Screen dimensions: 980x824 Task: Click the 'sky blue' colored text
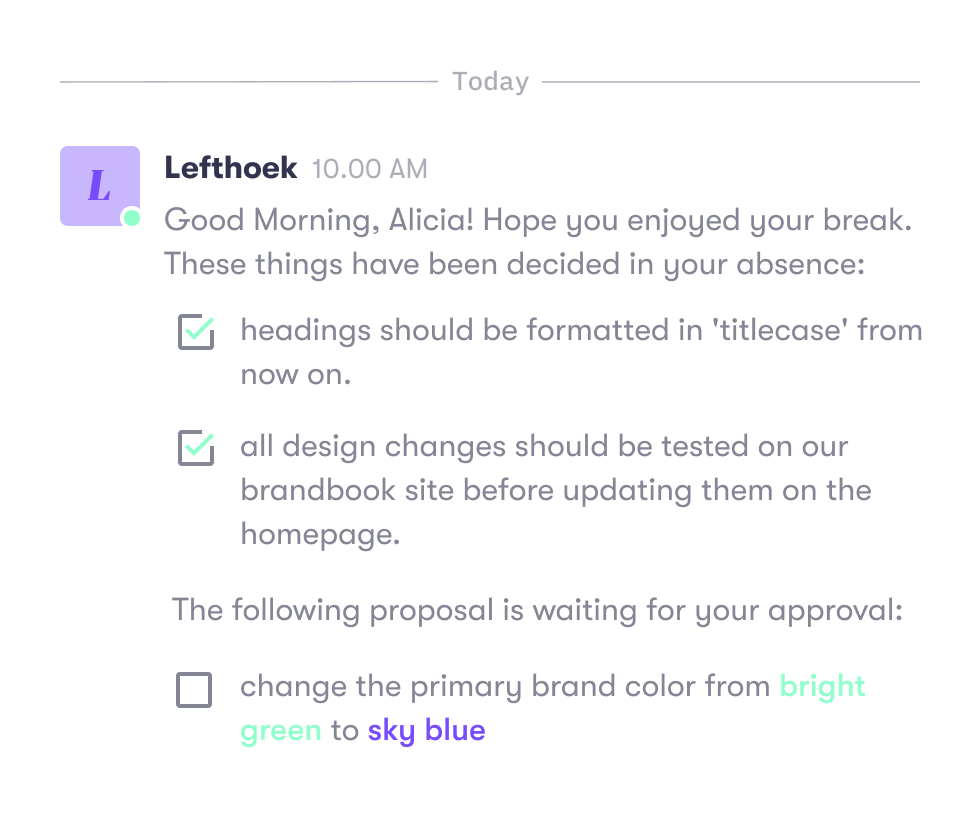tap(427, 730)
